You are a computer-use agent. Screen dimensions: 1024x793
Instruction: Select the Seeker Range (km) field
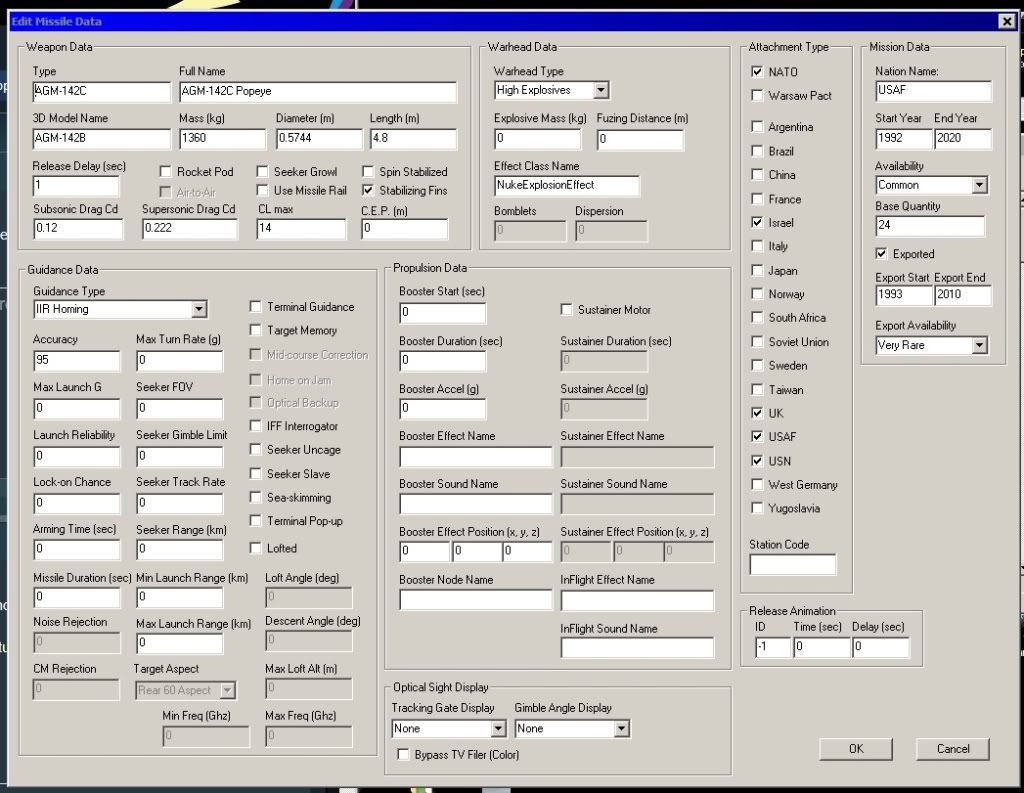click(x=180, y=549)
